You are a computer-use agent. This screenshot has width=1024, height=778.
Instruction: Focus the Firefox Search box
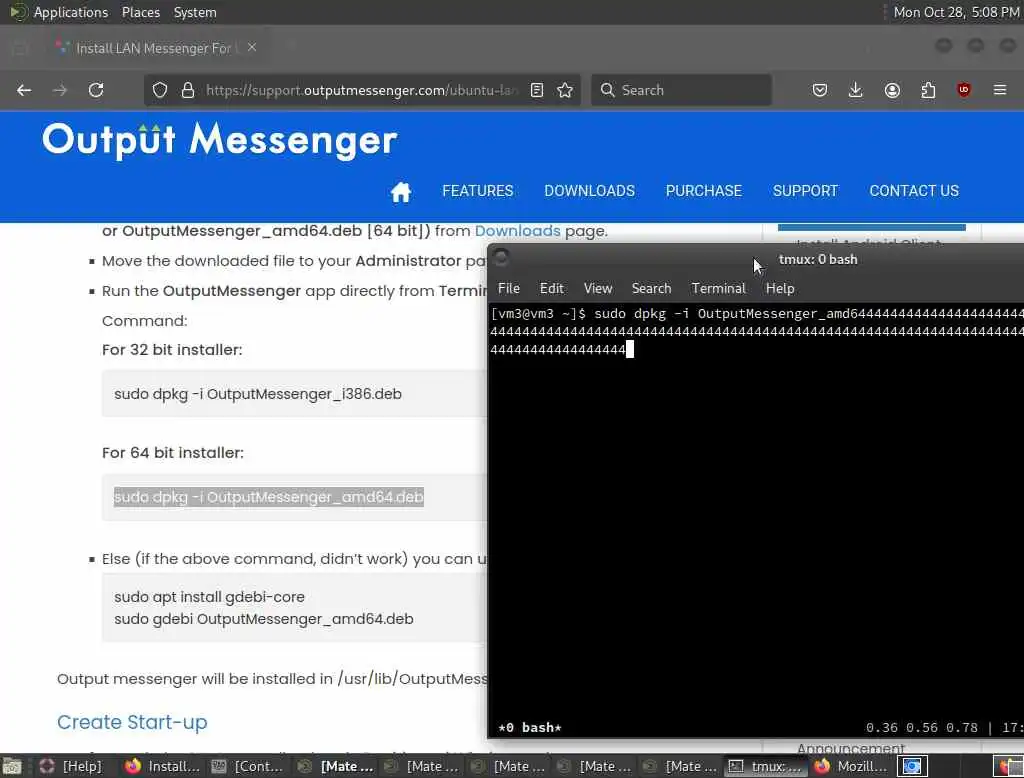point(681,90)
